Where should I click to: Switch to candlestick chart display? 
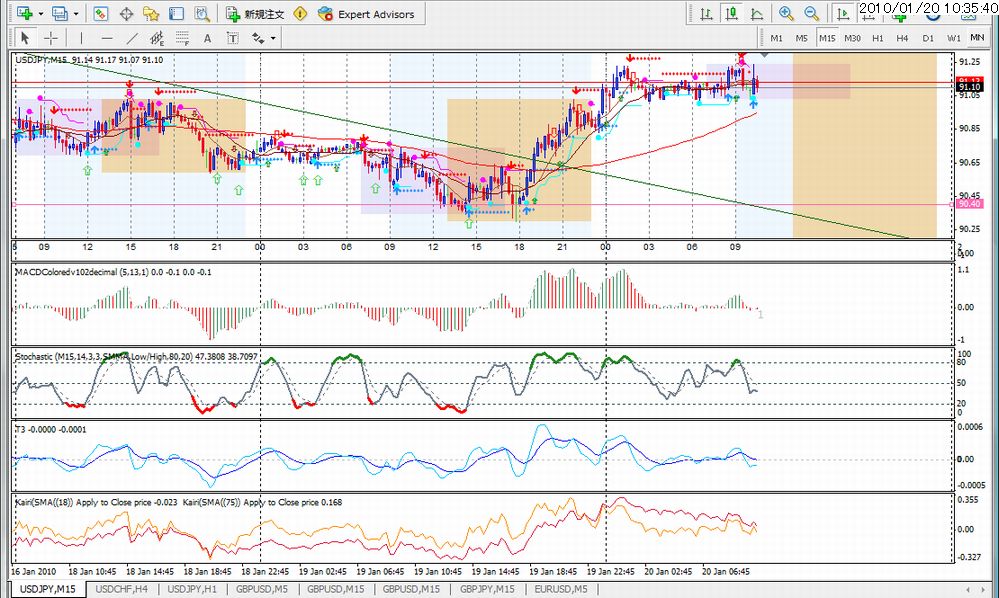click(x=731, y=13)
